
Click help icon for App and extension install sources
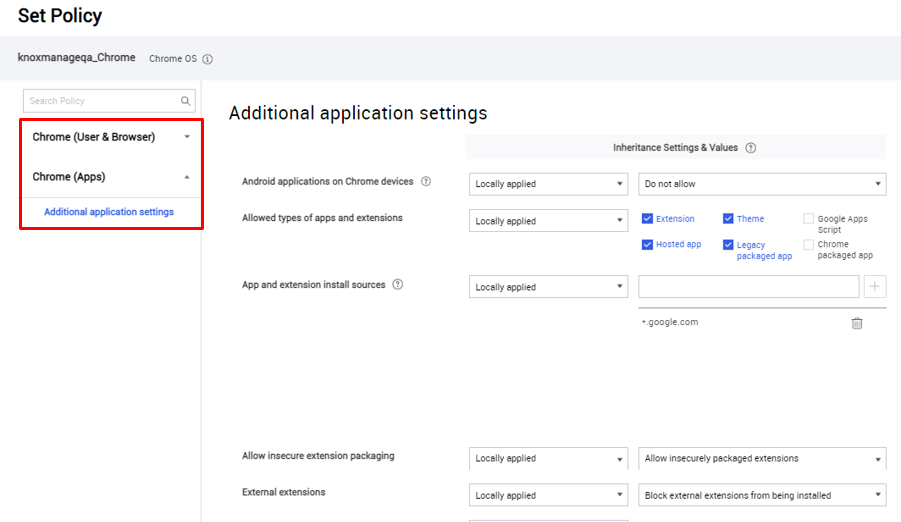(398, 285)
